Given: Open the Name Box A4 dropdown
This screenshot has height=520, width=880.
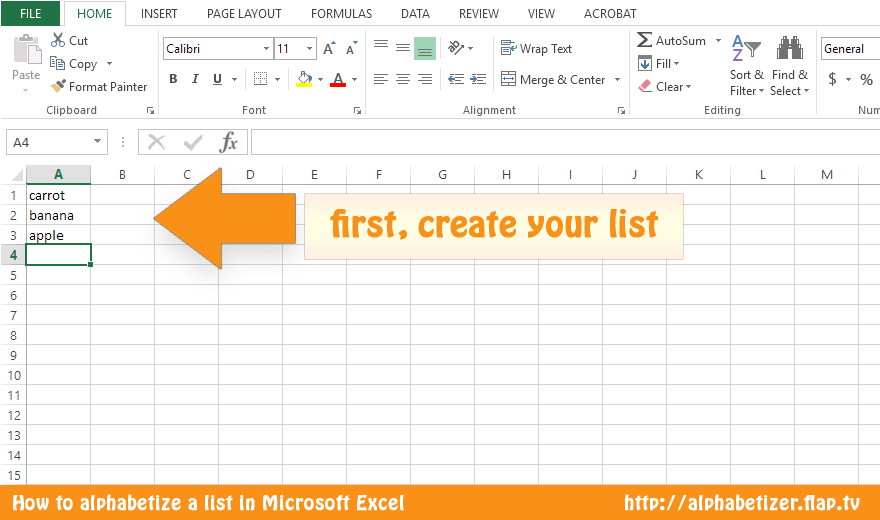Looking at the screenshot, I should point(97,142).
